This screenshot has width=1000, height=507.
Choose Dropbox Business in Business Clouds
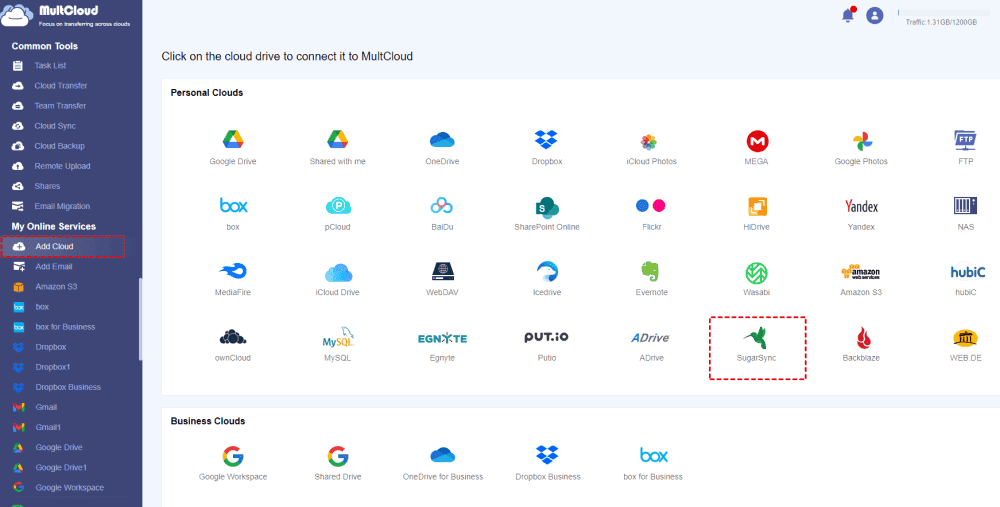[548, 463]
